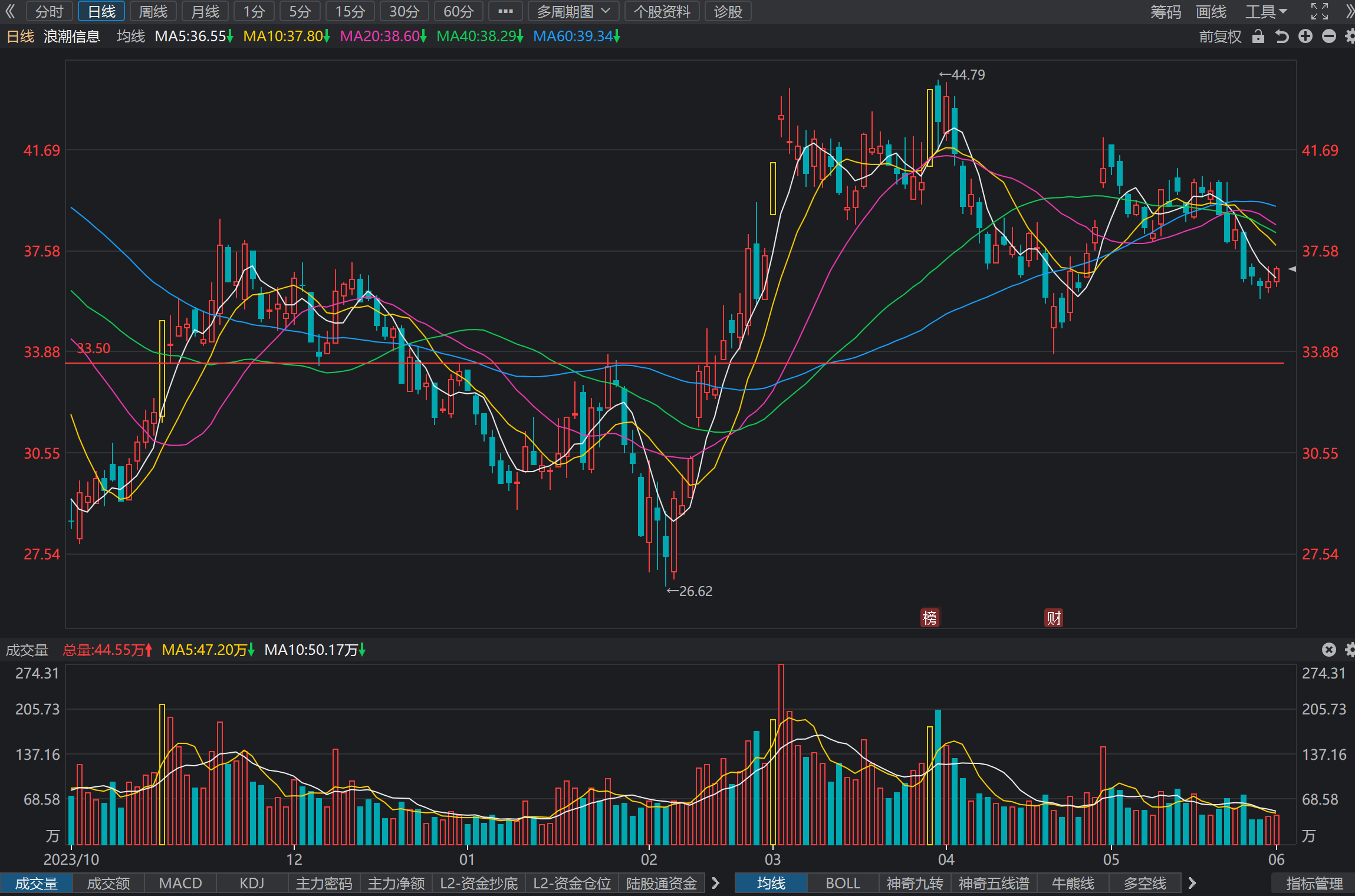Viewport: 1355px width, 896px height.
Task: Select the 5分 period
Action: (x=300, y=11)
